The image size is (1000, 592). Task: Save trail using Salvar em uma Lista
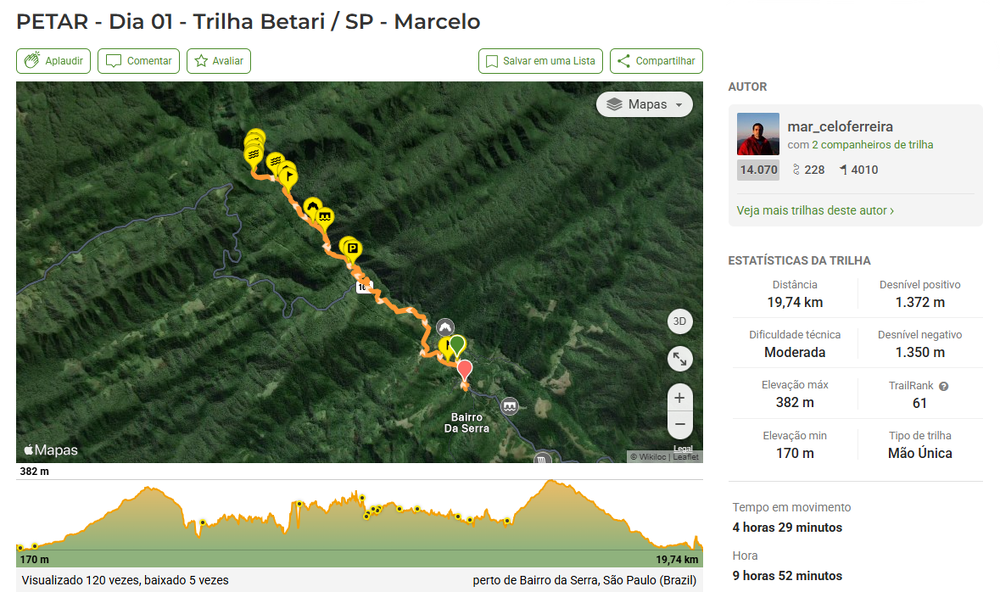[539, 61]
